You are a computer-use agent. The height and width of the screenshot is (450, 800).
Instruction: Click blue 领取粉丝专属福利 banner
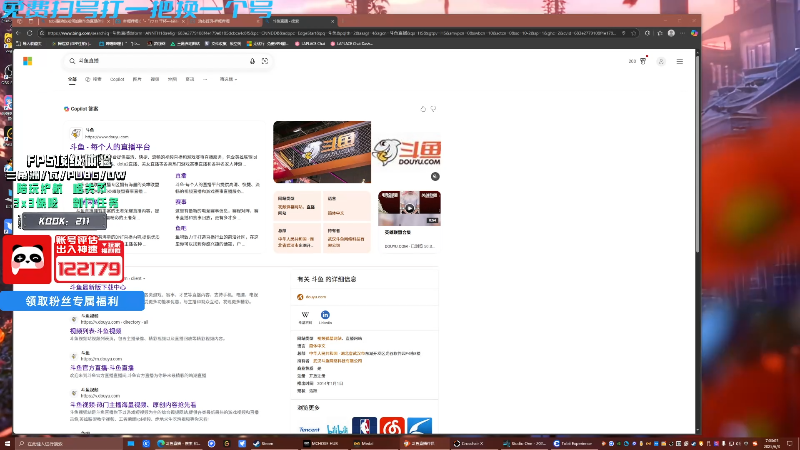(x=72, y=301)
